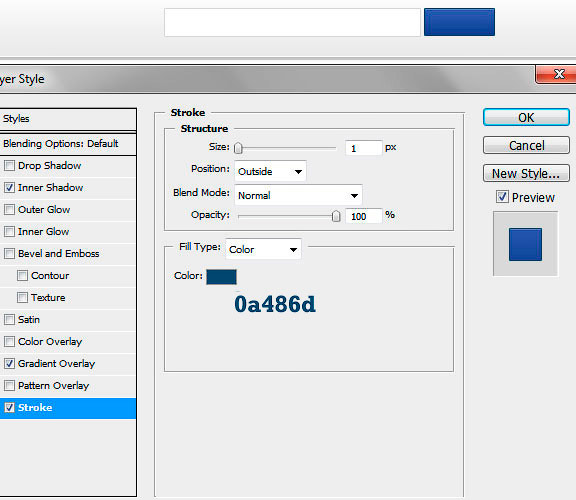Tick the Inner Glow checkbox
This screenshot has width=576, height=500.
pyautogui.click(x=9, y=232)
